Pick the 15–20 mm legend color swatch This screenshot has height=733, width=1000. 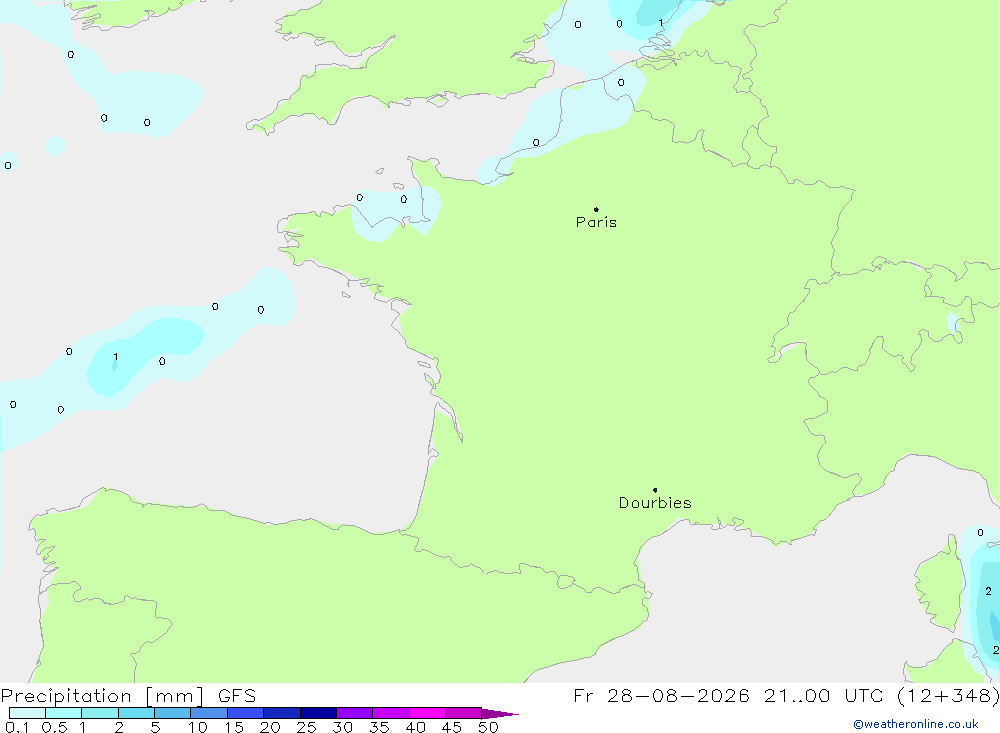tap(246, 713)
